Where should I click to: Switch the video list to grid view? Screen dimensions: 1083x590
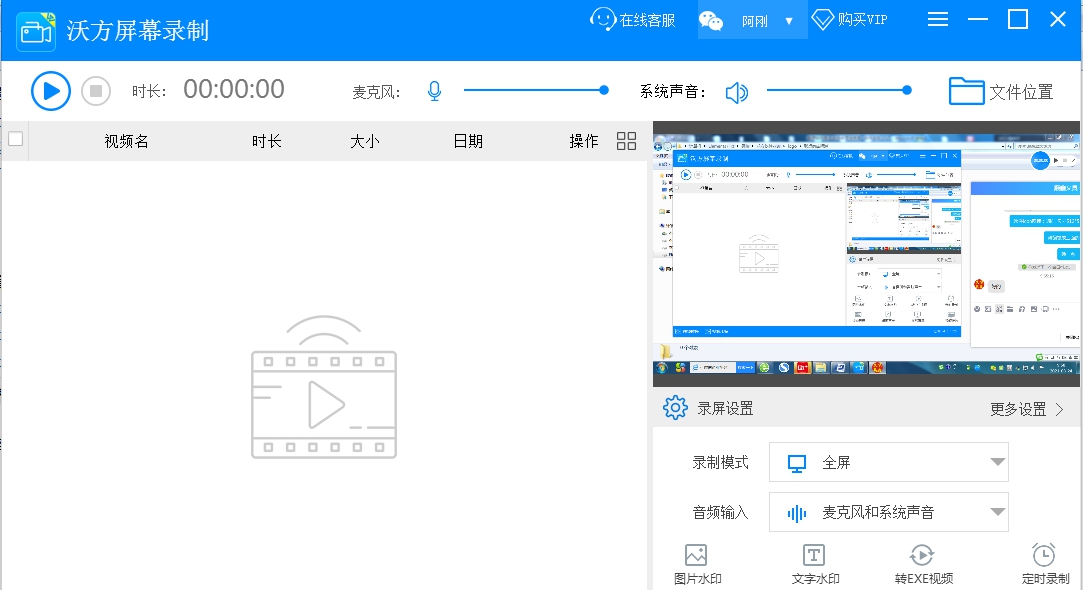tap(626, 141)
